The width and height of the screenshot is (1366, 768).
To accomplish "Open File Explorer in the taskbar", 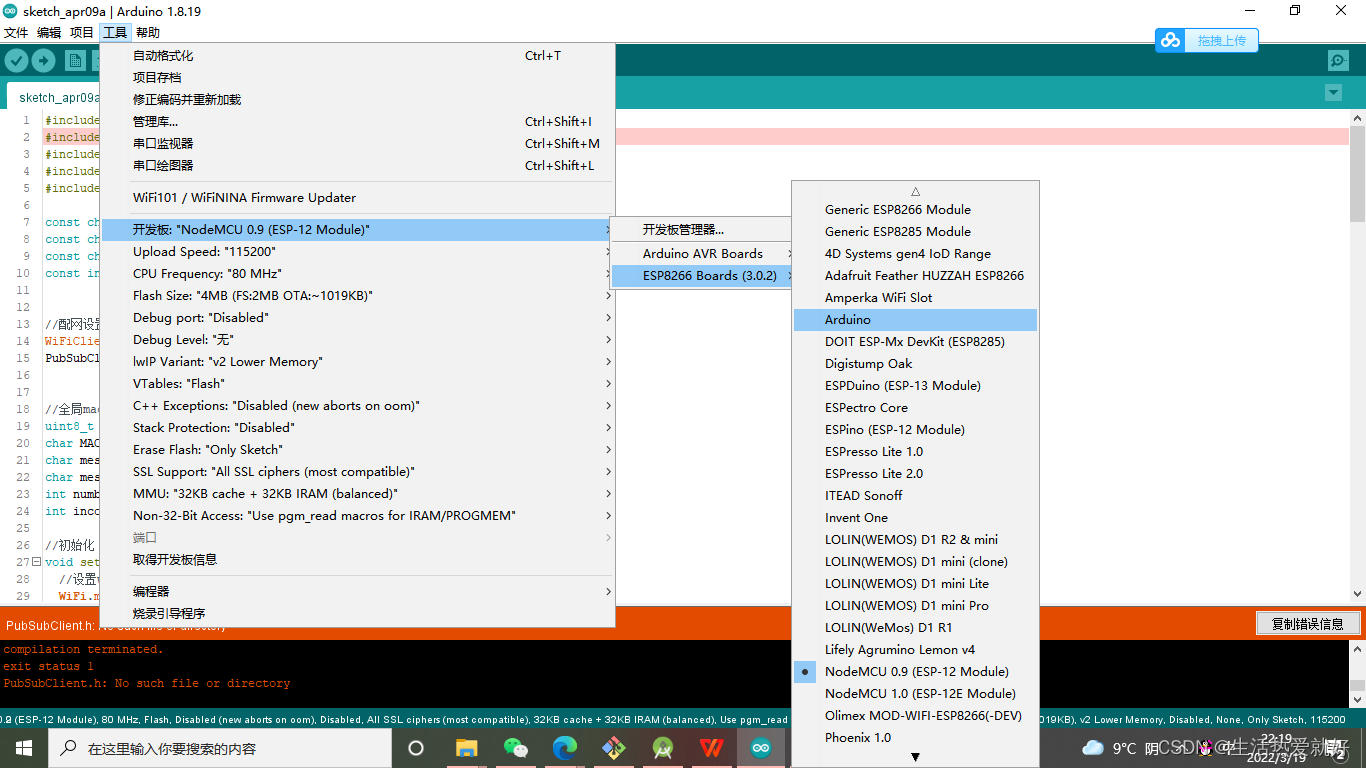I will 466,748.
